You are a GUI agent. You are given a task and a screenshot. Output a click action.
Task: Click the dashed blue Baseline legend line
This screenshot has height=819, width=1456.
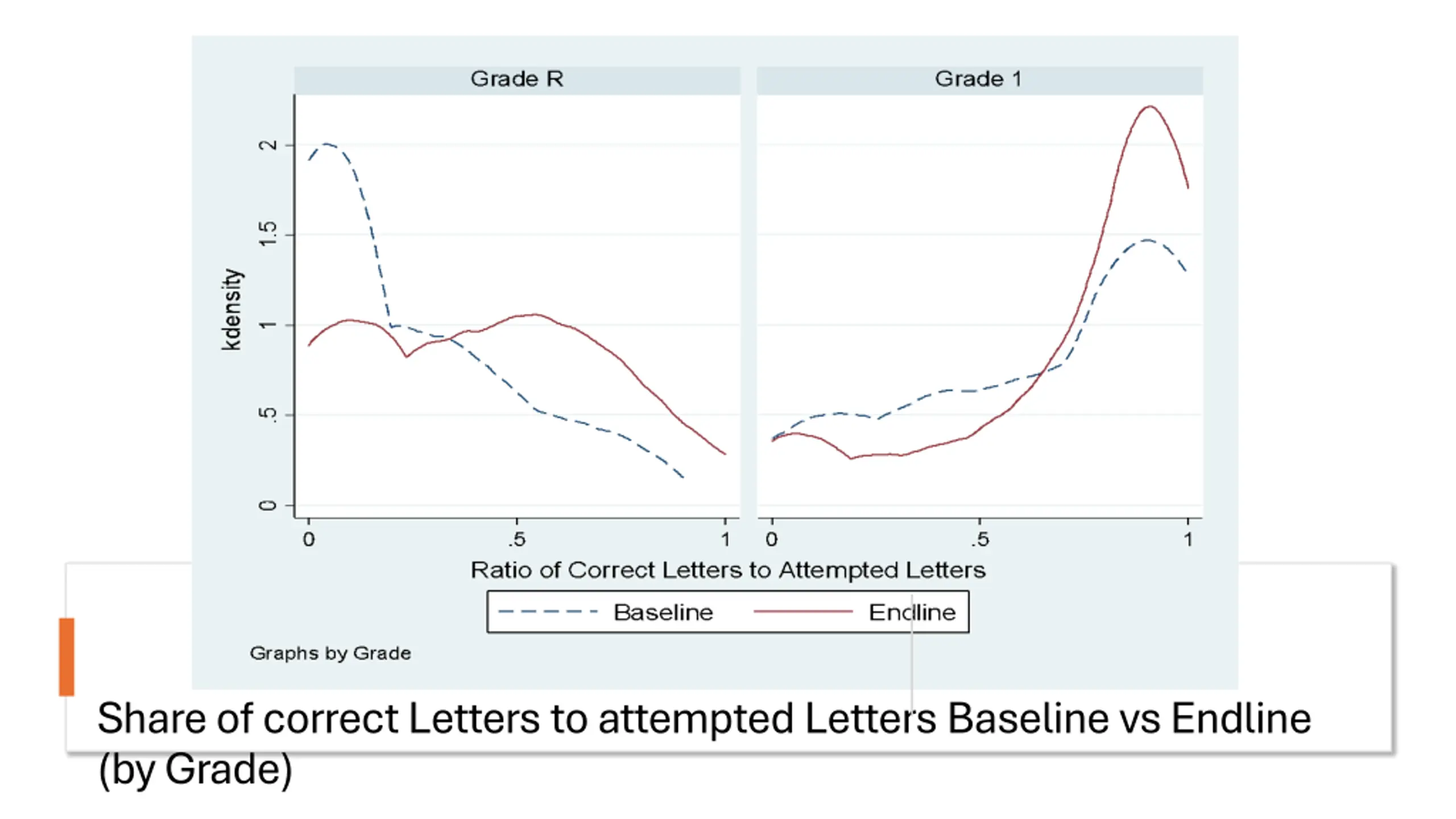548,612
